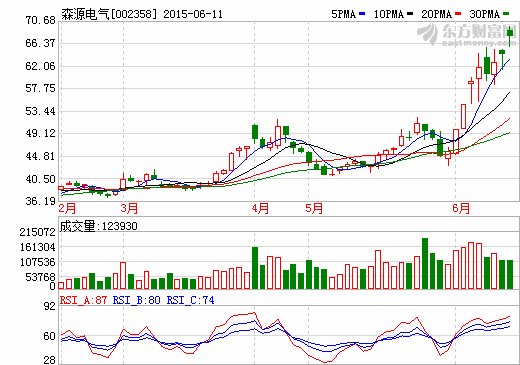This screenshot has width=520, height=365.
Task: Click the 66.37 price axis label
Action: [x=40, y=43]
